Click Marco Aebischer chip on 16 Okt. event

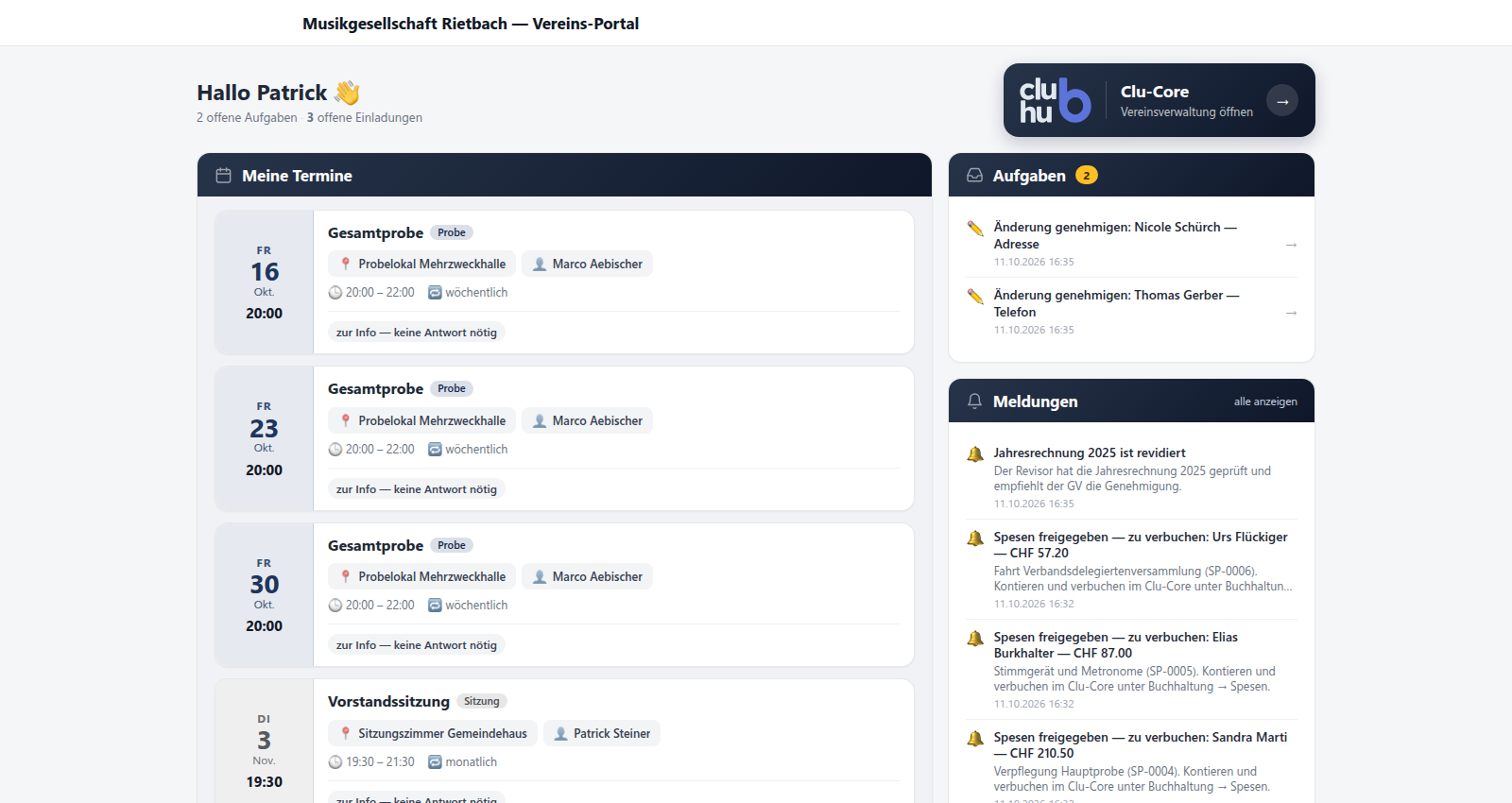tap(587, 265)
